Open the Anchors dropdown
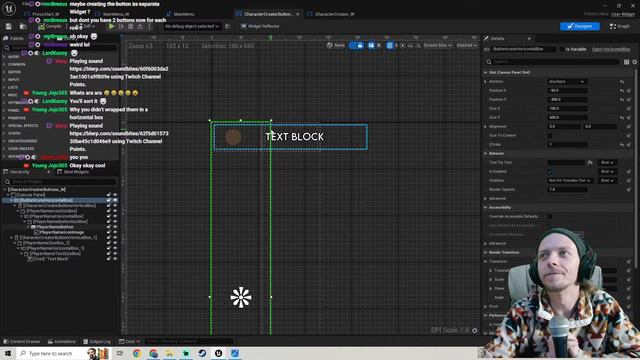 (567, 82)
